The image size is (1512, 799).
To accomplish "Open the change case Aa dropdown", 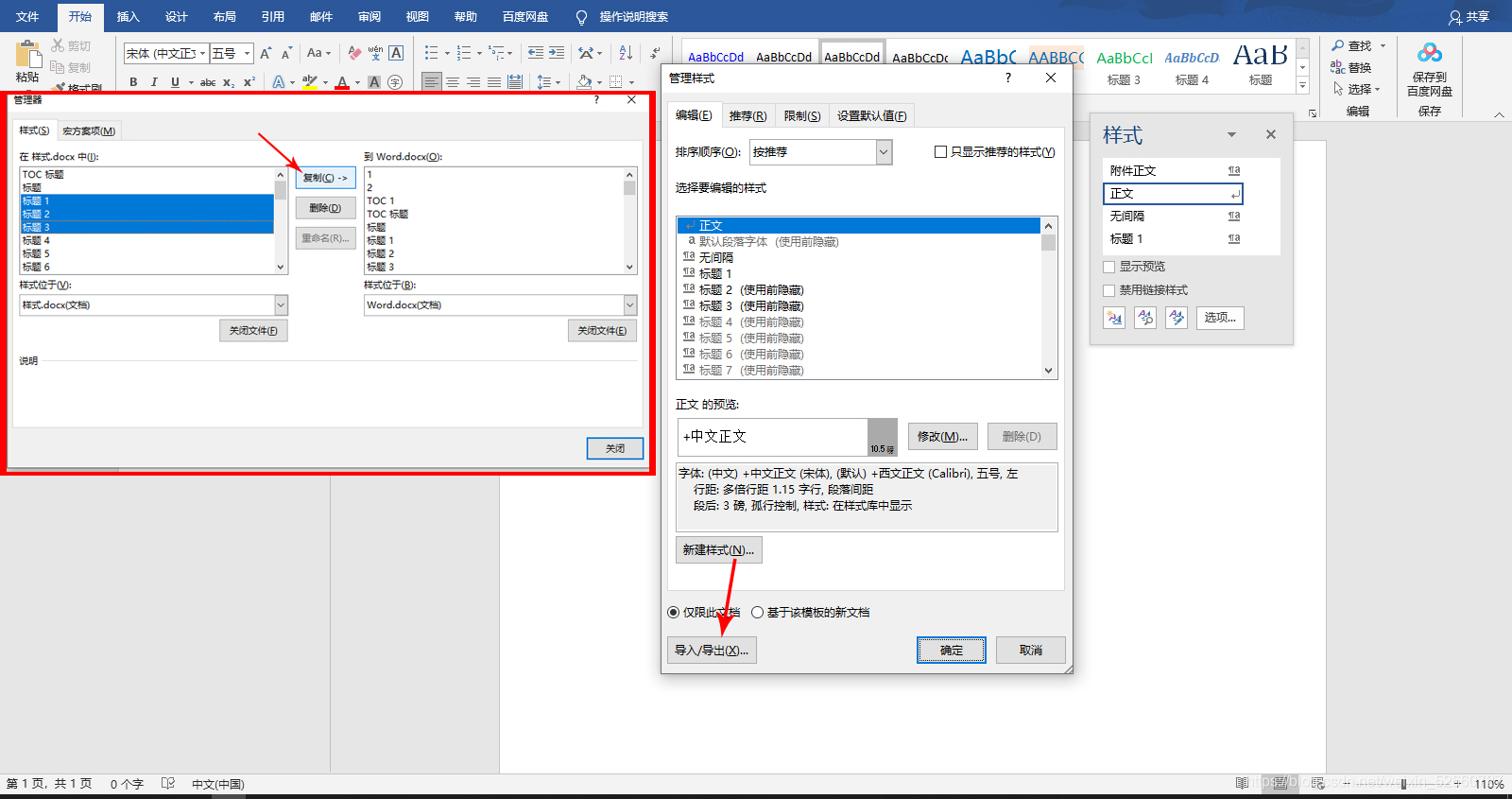I will (318, 53).
